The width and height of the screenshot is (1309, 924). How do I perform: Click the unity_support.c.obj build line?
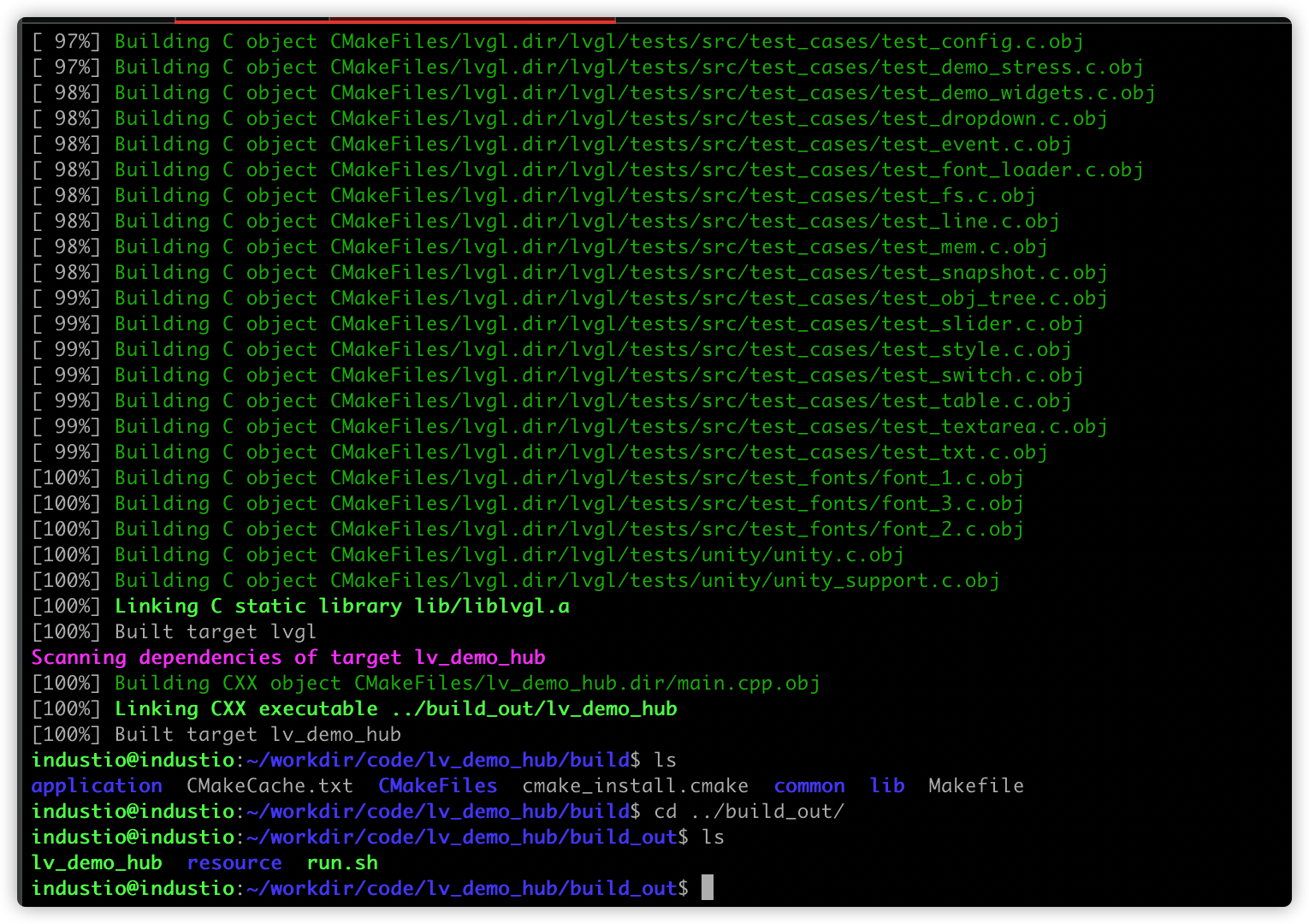click(516, 580)
